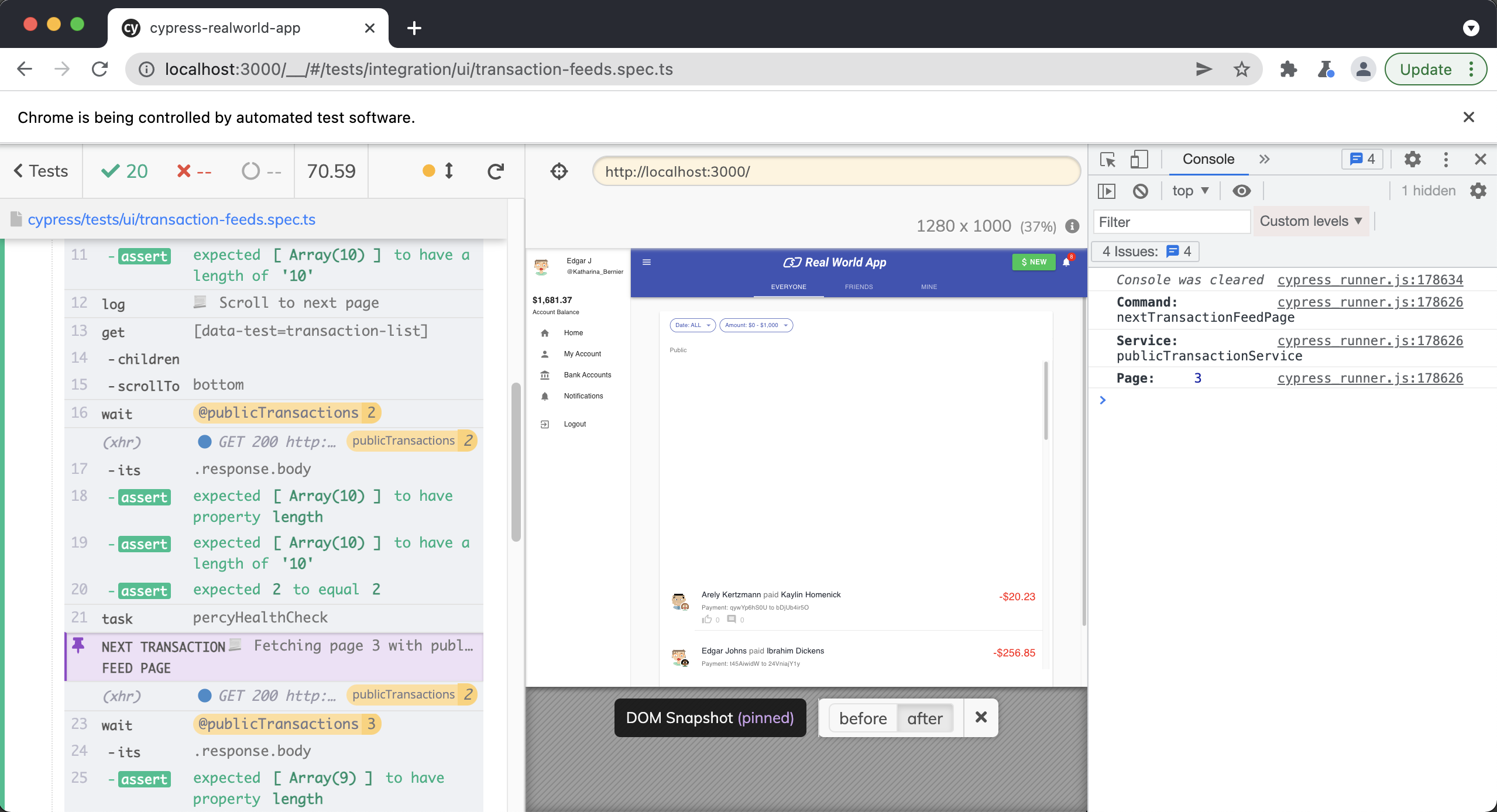This screenshot has height=812, width=1497.
Task: Expand the Custom levels dropdown
Action: 1310,221
